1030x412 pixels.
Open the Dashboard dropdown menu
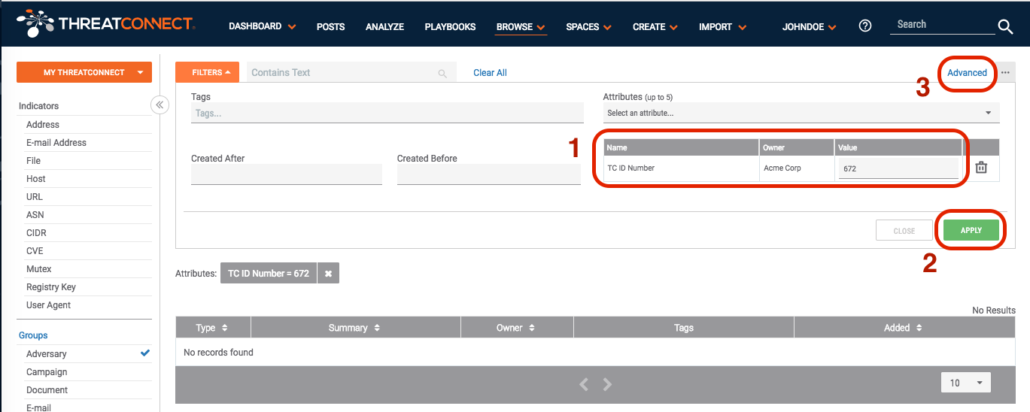pos(262,27)
